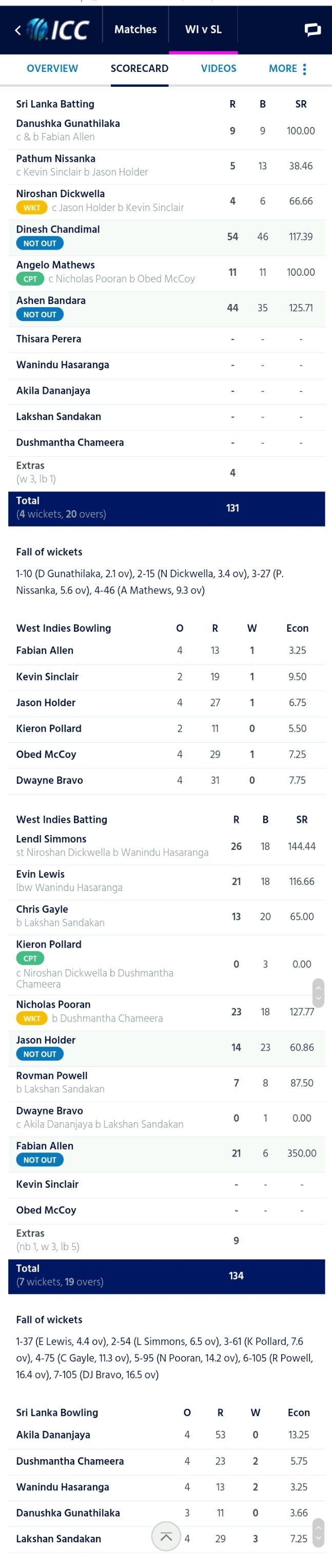Viewport: 332px width, 1568px height.
Task: Select the SCORECARD tab
Action: [139, 69]
